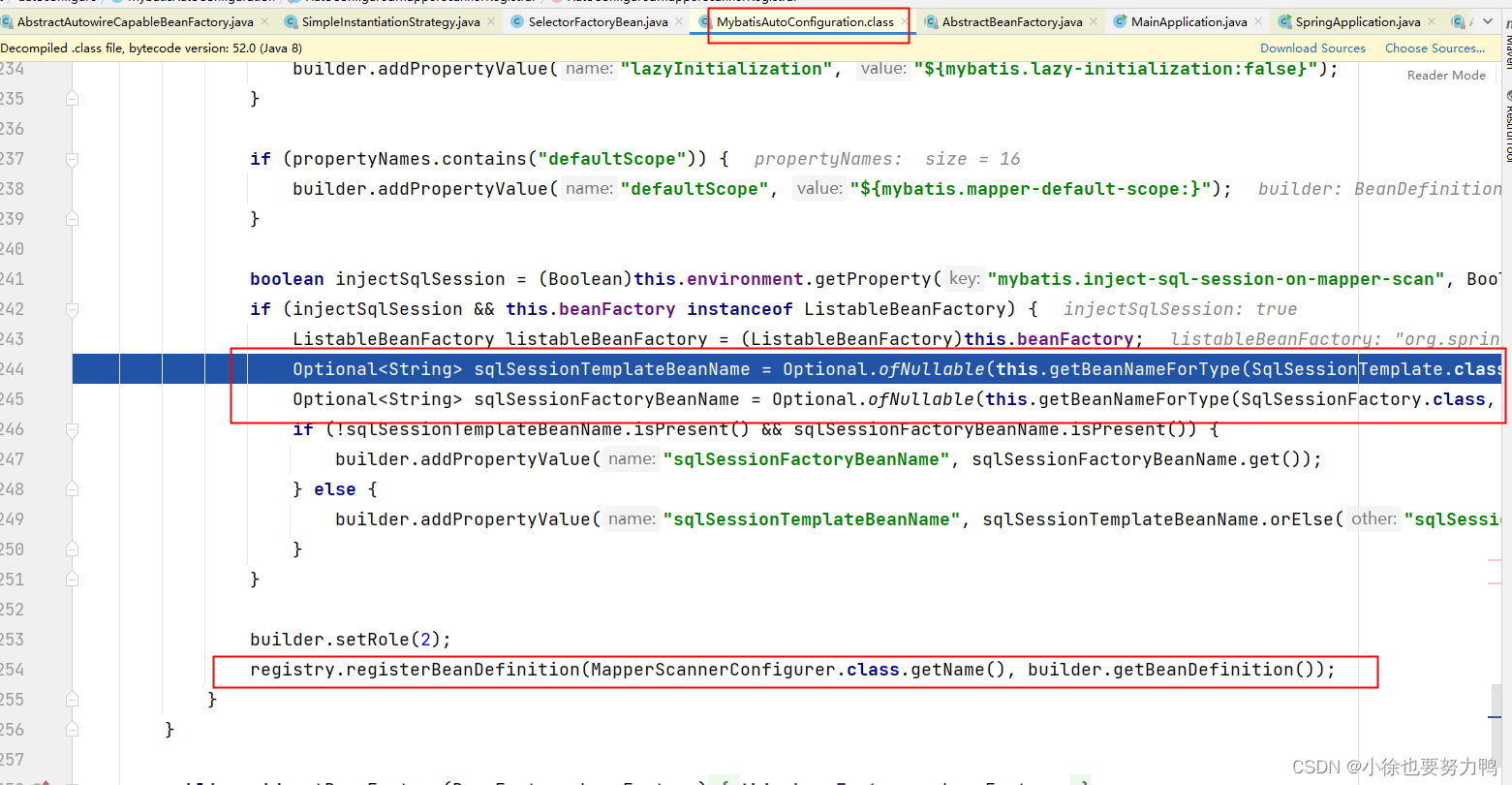
Task: Collapse the injectSqlSession if block at line 242
Action: tap(73, 309)
